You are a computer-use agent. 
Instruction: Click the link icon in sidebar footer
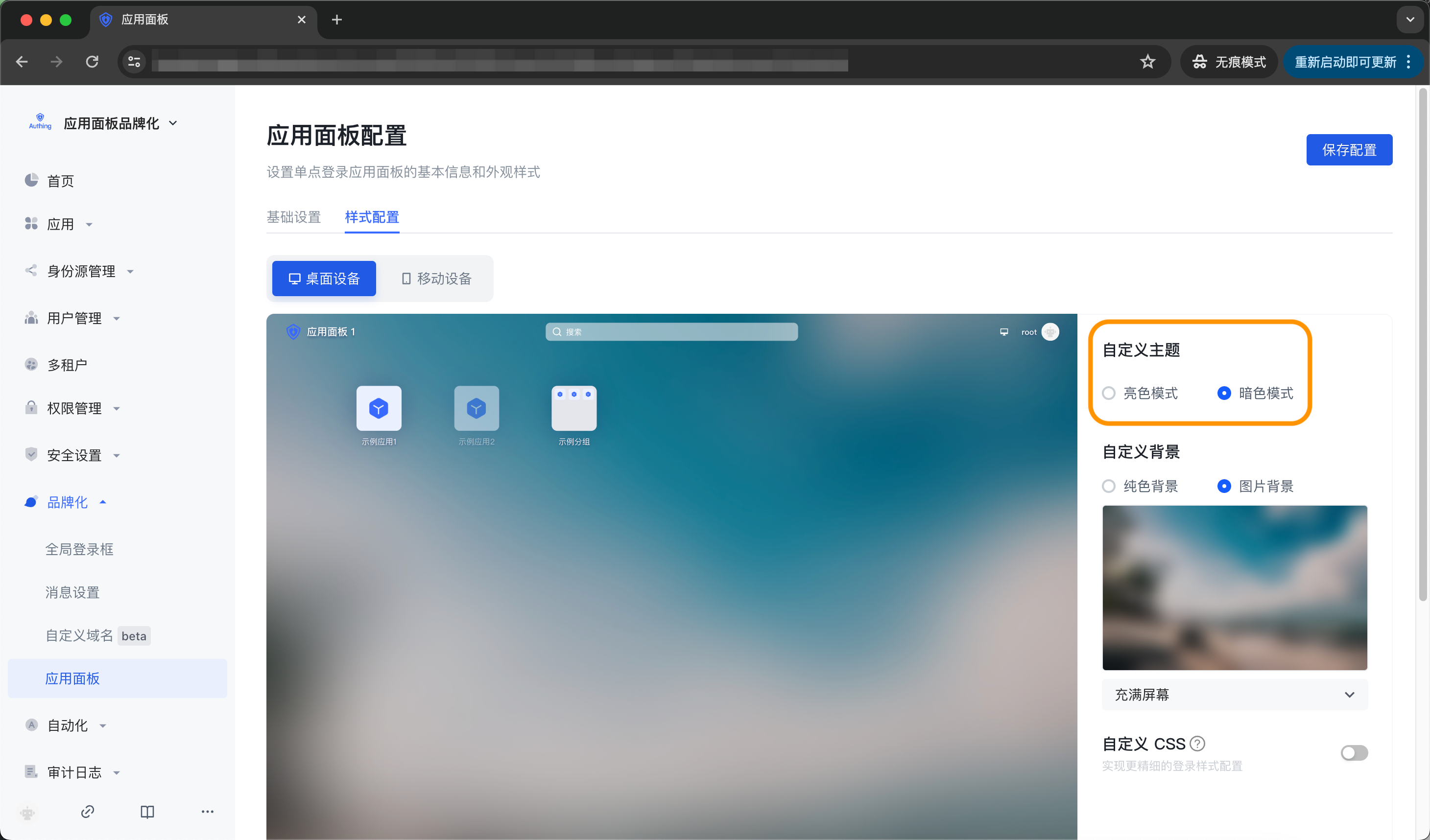(87, 812)
